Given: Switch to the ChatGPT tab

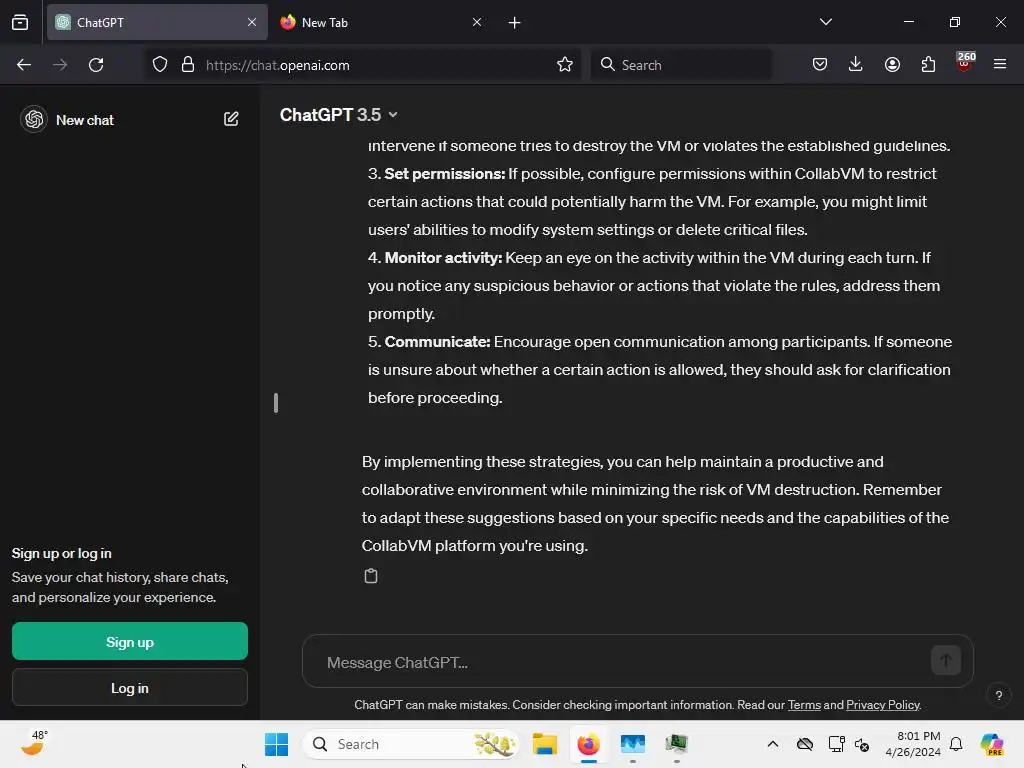Looking at the screenshot, I should point(157,22).
